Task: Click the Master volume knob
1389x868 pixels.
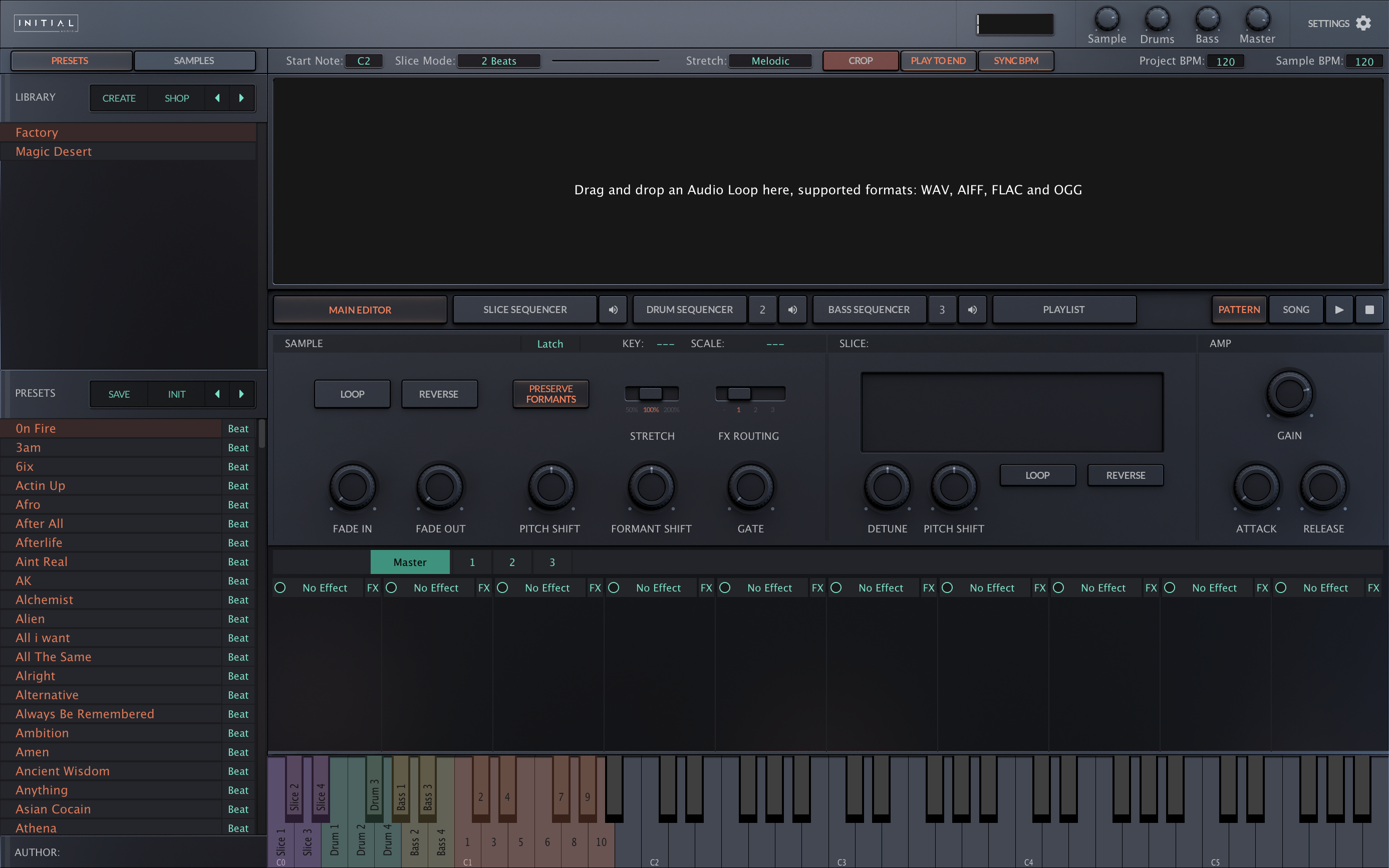Action: tap(1257, 19)
